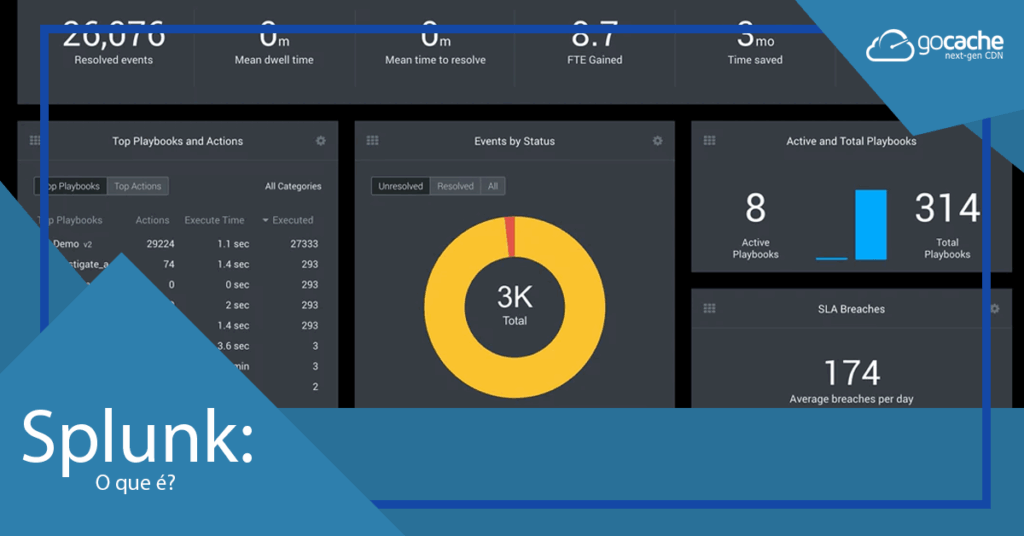Open the All Categories dropdown
The height and width of the screenshot is (536, 1024).
click(x=293, y=186)
